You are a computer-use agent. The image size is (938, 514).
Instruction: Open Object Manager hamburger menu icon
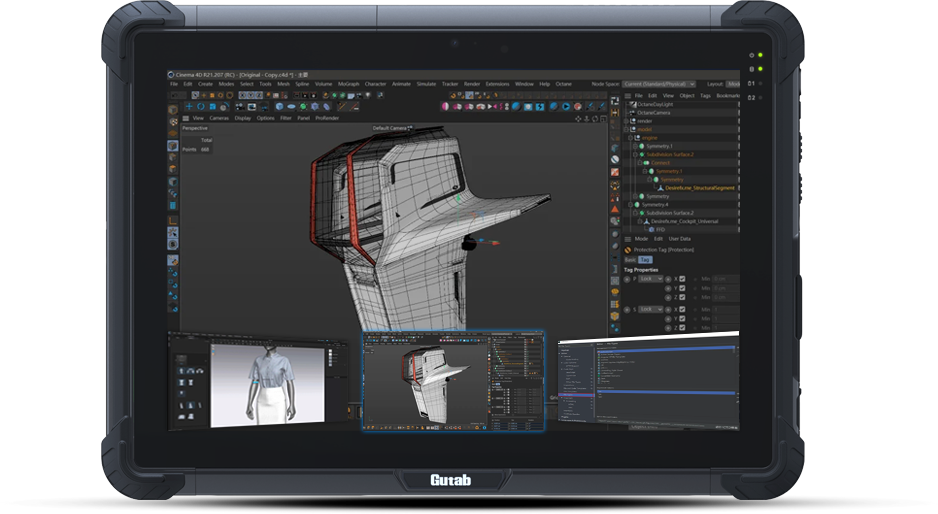[628, 96]
